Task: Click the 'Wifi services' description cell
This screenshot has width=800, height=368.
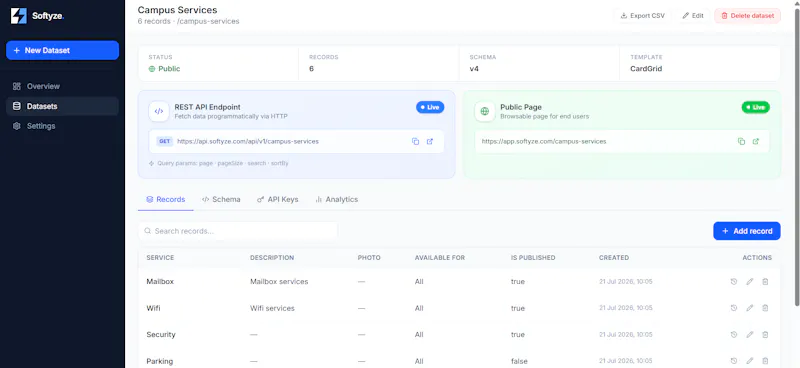Action: (272, 308)
